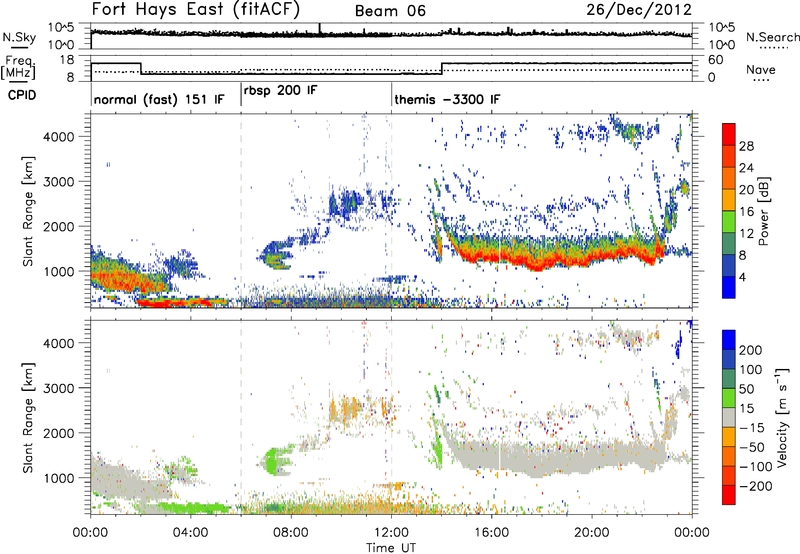The image size is (800, 554).
Task: Click the 20 dB power colorbar value
Action: 746,190
